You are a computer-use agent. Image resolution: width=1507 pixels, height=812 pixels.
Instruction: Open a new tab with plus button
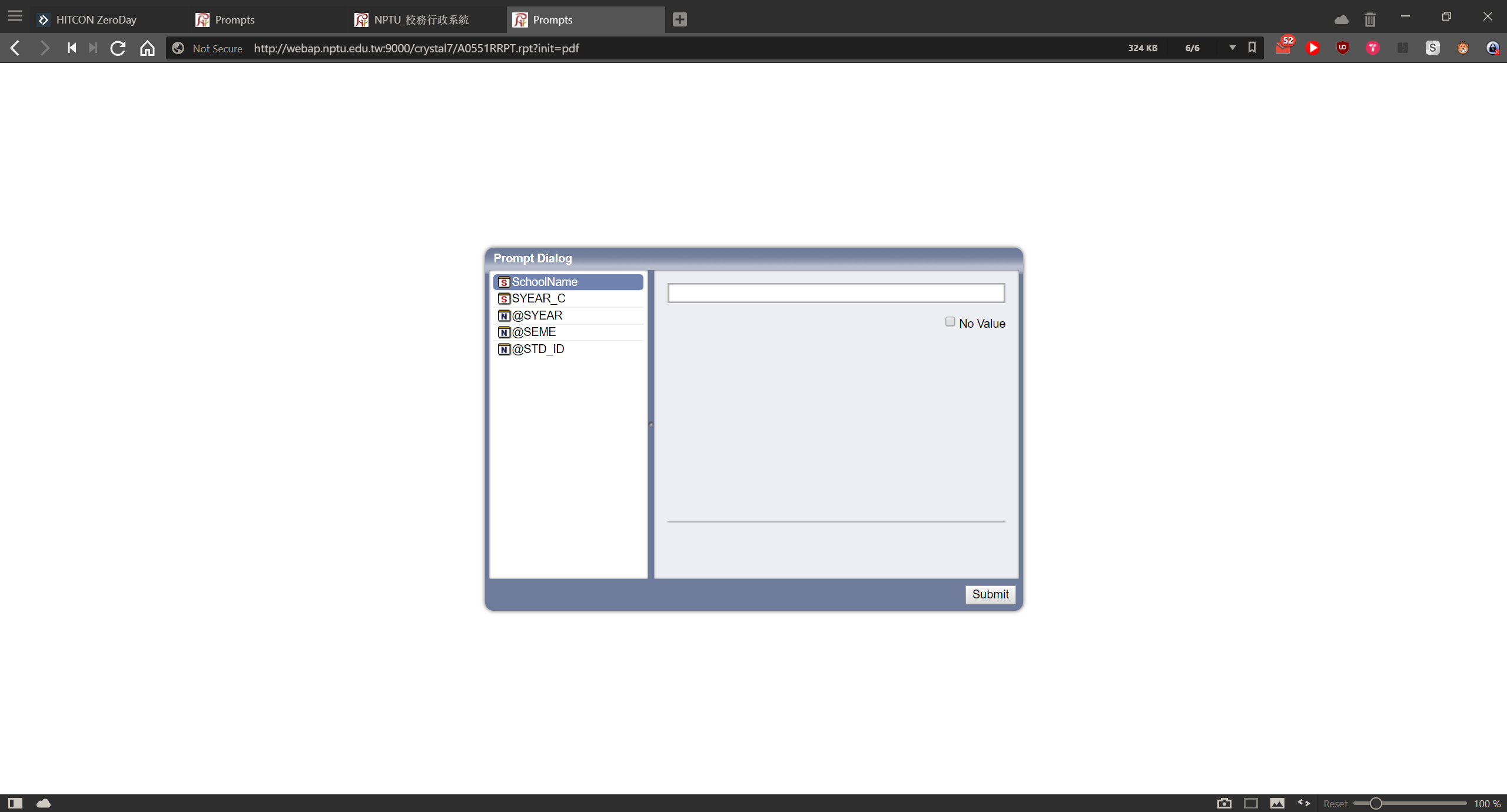click(x=680, y=19)
